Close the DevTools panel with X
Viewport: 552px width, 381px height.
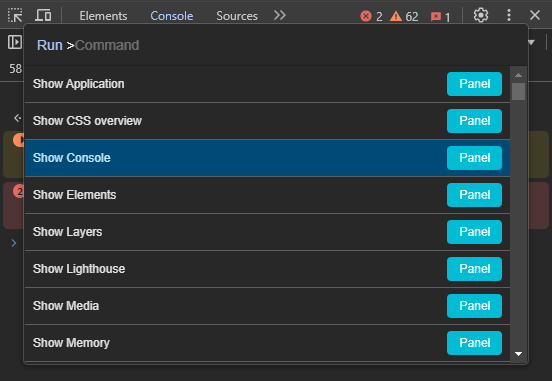click(535, 15)
